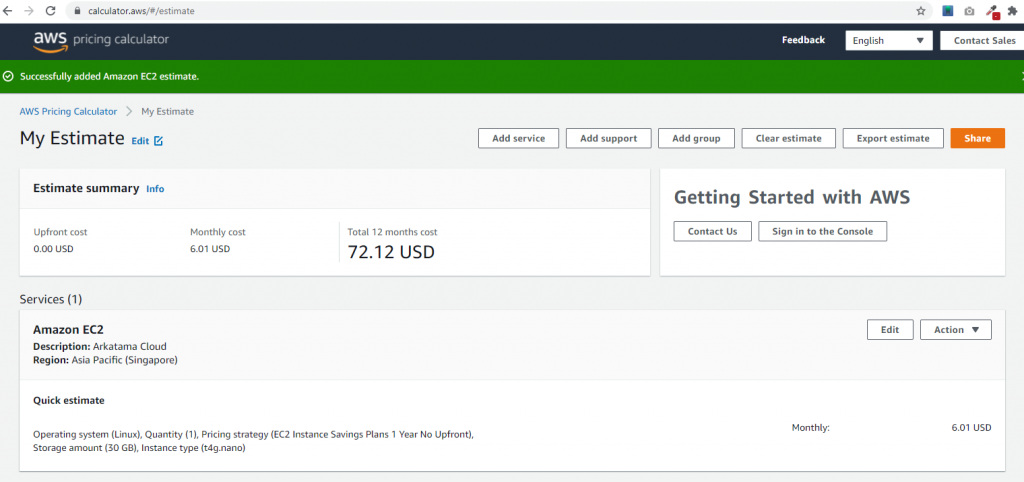Open the English language dropdown
The height and width of the screenshot is (482, 1024).
888,40
